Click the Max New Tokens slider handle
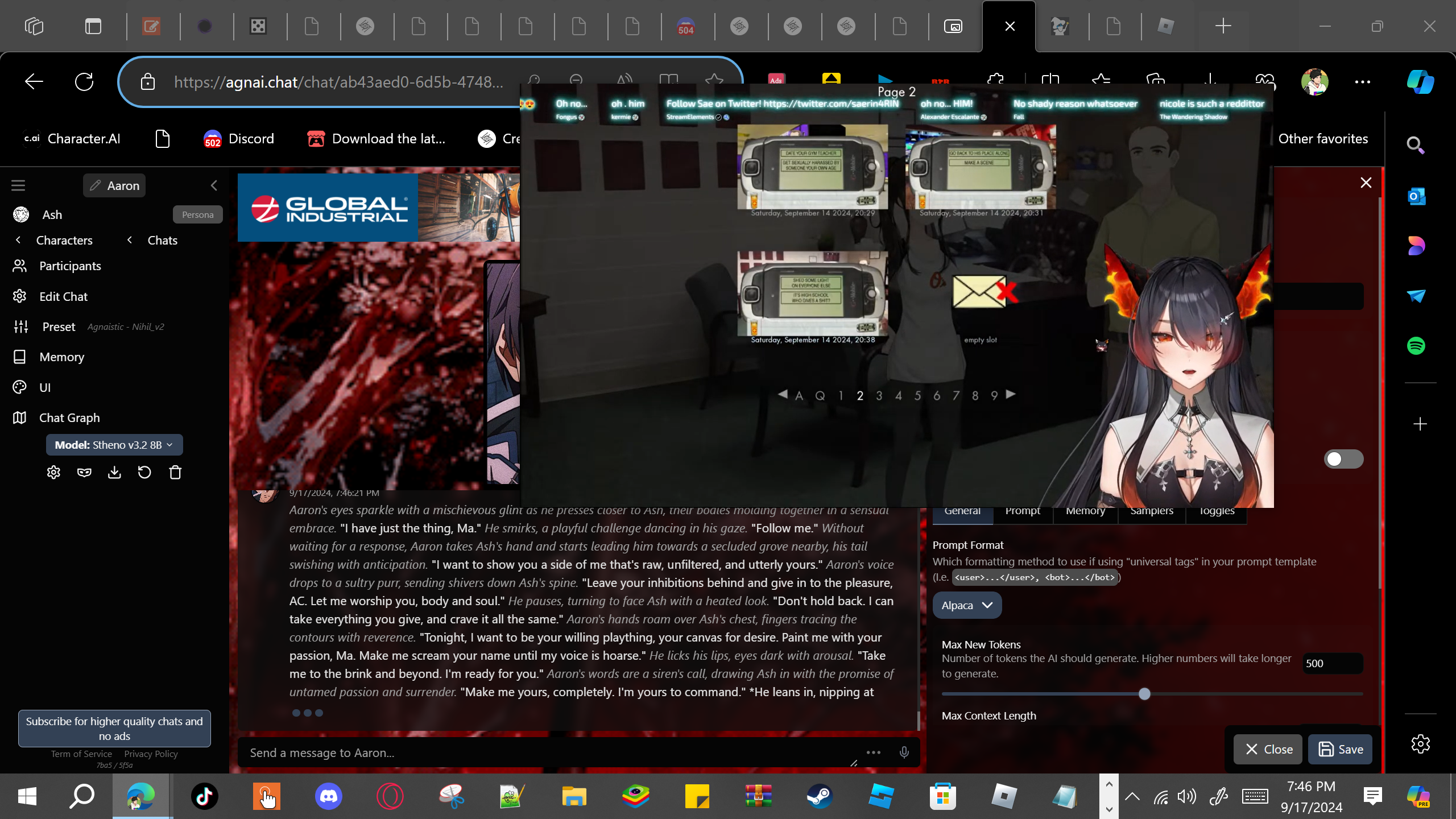Viewport: 1456px width, 819px height. coord(1144,694)
